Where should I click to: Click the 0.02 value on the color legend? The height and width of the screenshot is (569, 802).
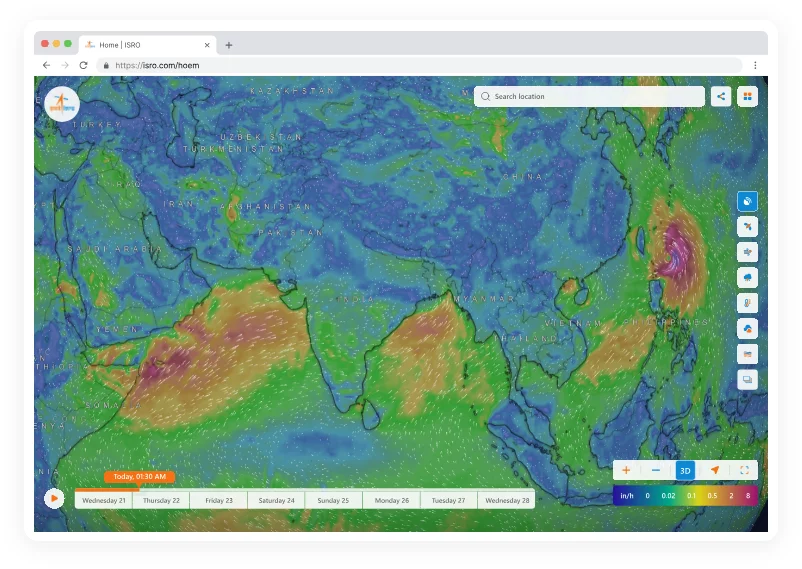(668, 496)
